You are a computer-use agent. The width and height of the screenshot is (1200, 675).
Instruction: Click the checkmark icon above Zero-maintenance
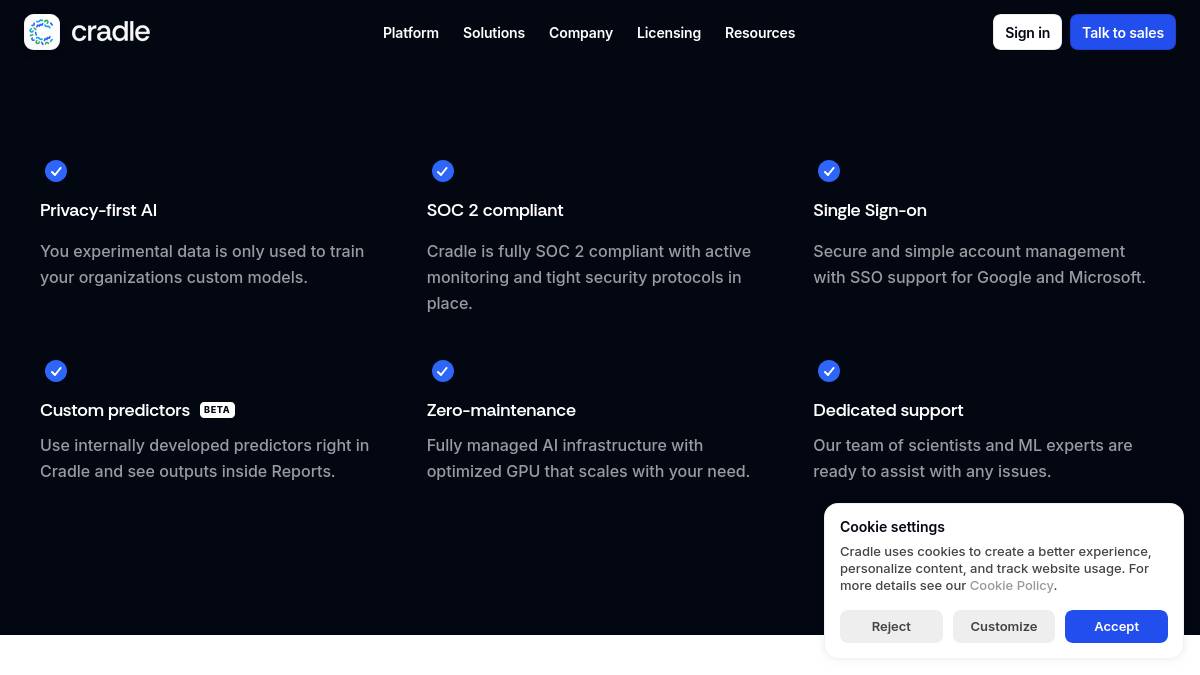coord(443,371)
